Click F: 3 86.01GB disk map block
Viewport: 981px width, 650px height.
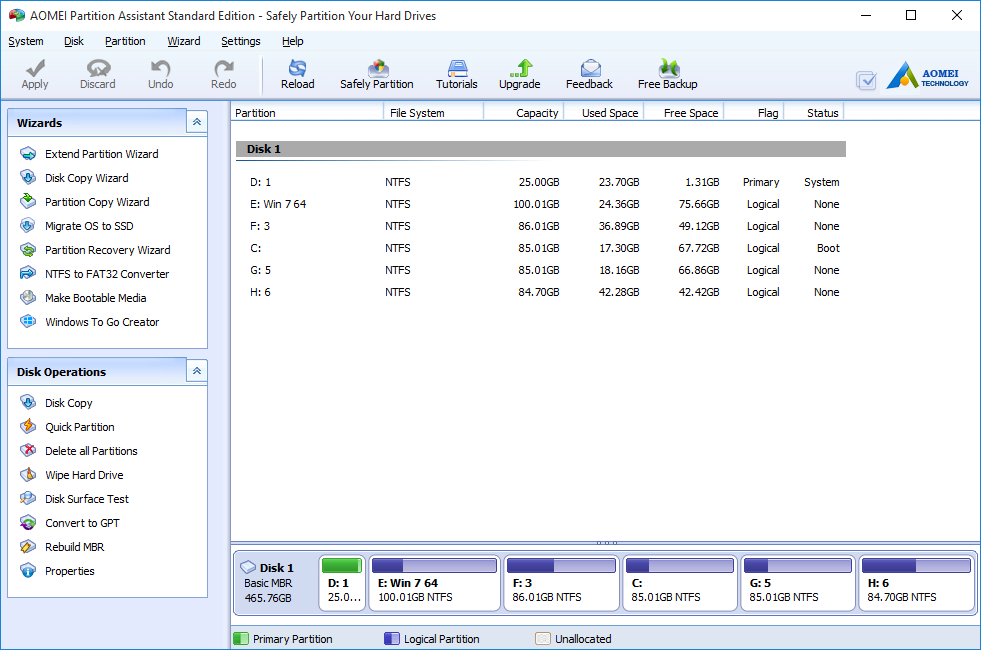click(562, 582)
